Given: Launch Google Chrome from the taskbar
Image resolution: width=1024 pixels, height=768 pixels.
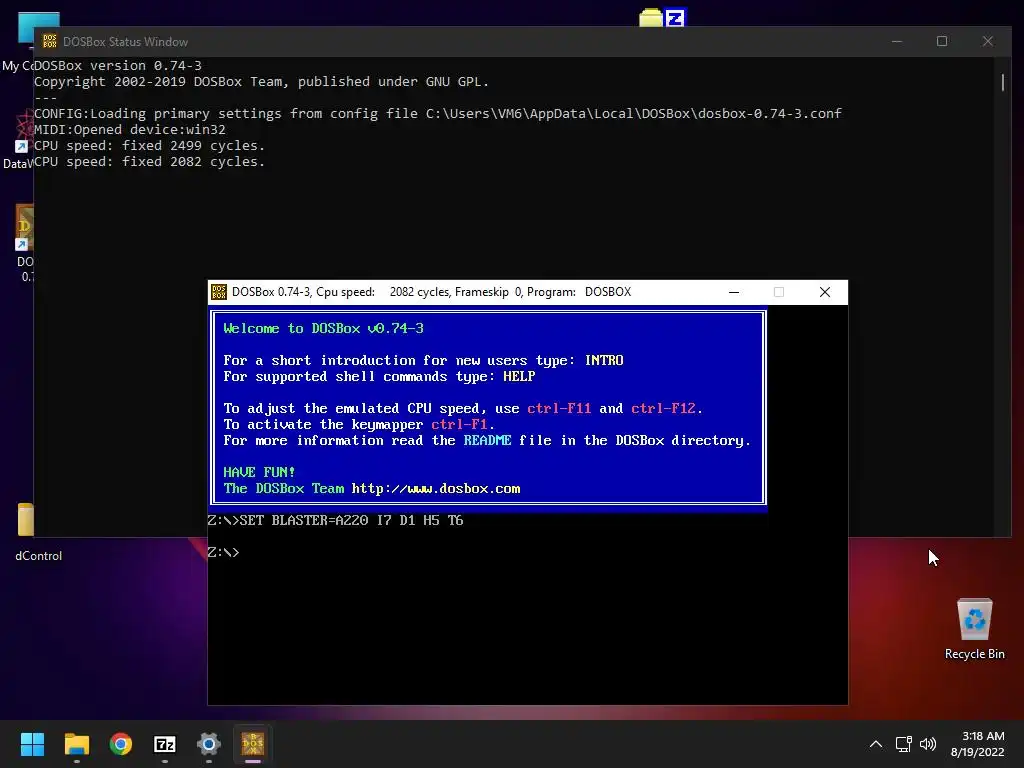Looking at the screenshot, I should point(121,744).
